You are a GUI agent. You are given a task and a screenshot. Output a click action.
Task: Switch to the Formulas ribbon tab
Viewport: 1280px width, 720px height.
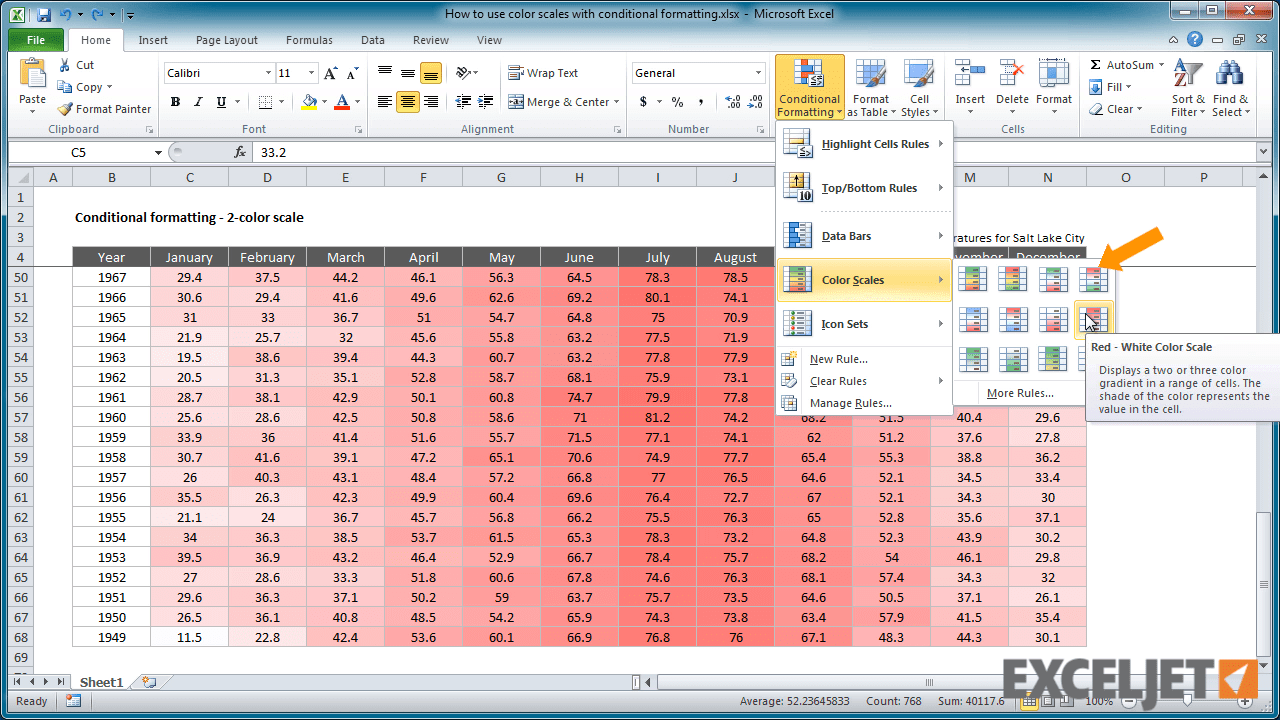pyautogui.click(x=308, y=40)
